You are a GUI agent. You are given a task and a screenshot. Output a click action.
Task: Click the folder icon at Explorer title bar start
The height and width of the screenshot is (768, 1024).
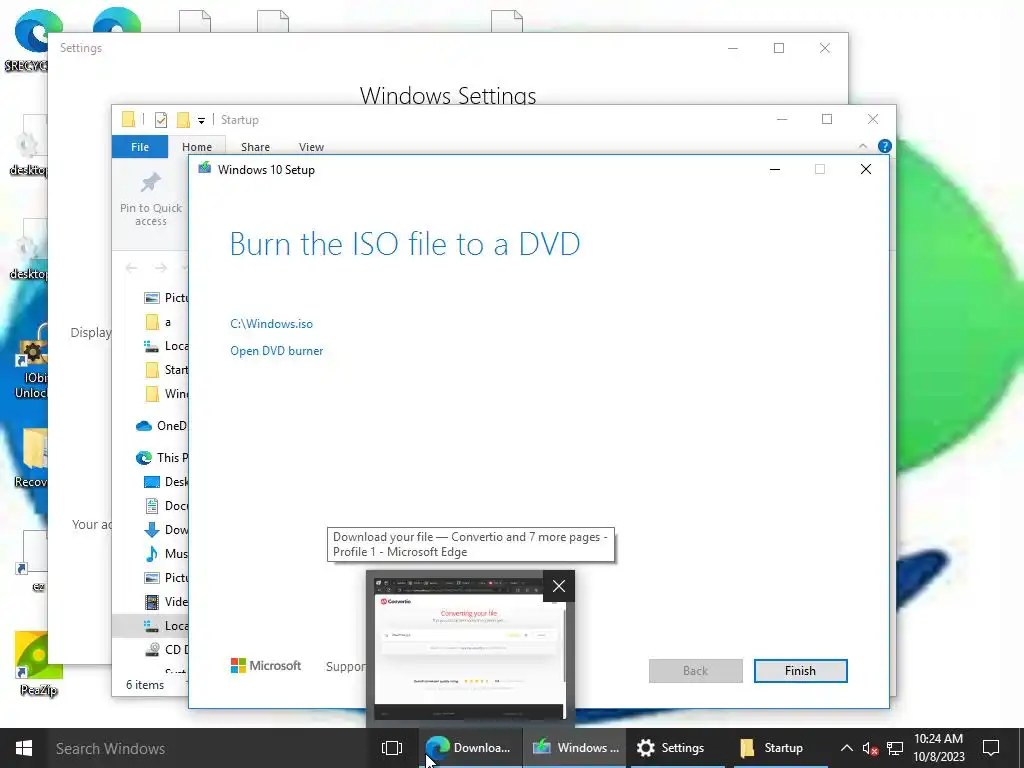[x=128, y=120]
